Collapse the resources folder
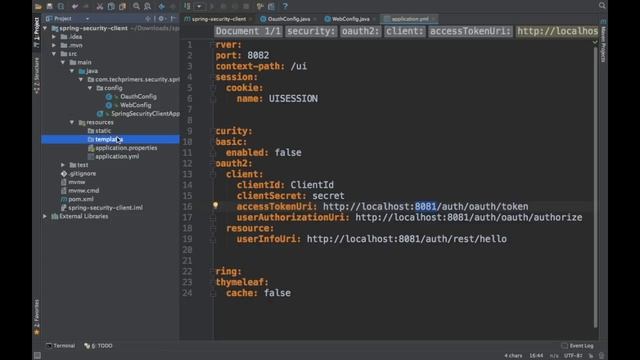 pos(72,122)
